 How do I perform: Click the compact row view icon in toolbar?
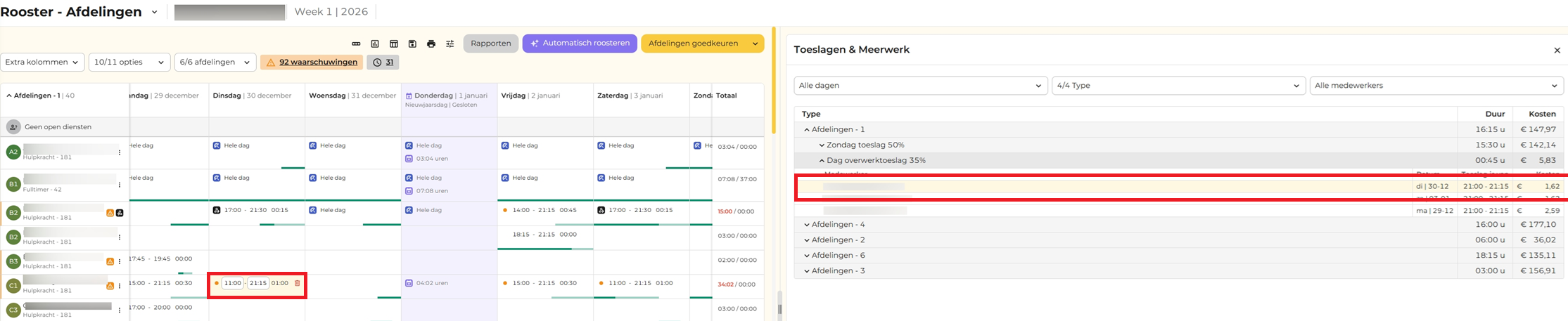click(357, 44)
